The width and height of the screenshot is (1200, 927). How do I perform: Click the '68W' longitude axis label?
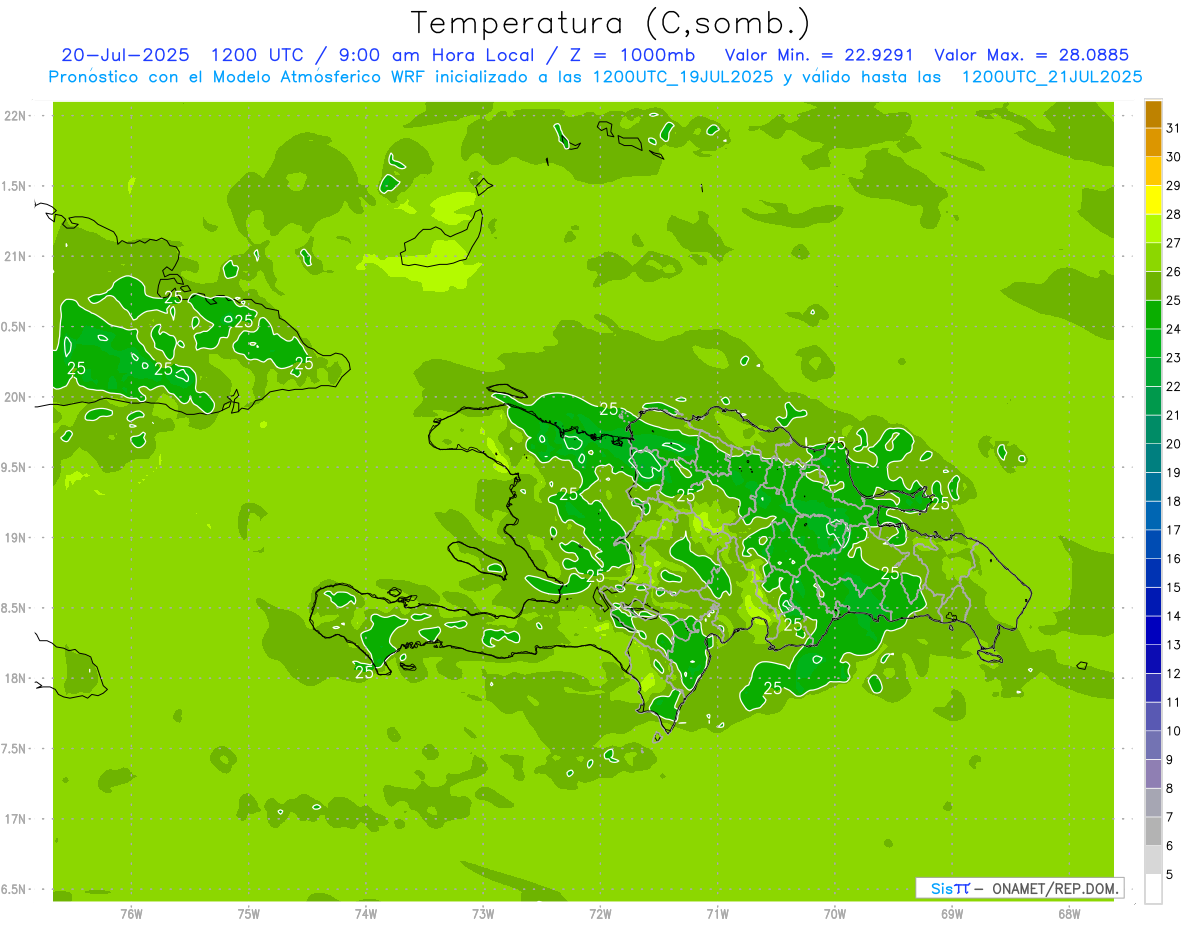(1069, 913)
